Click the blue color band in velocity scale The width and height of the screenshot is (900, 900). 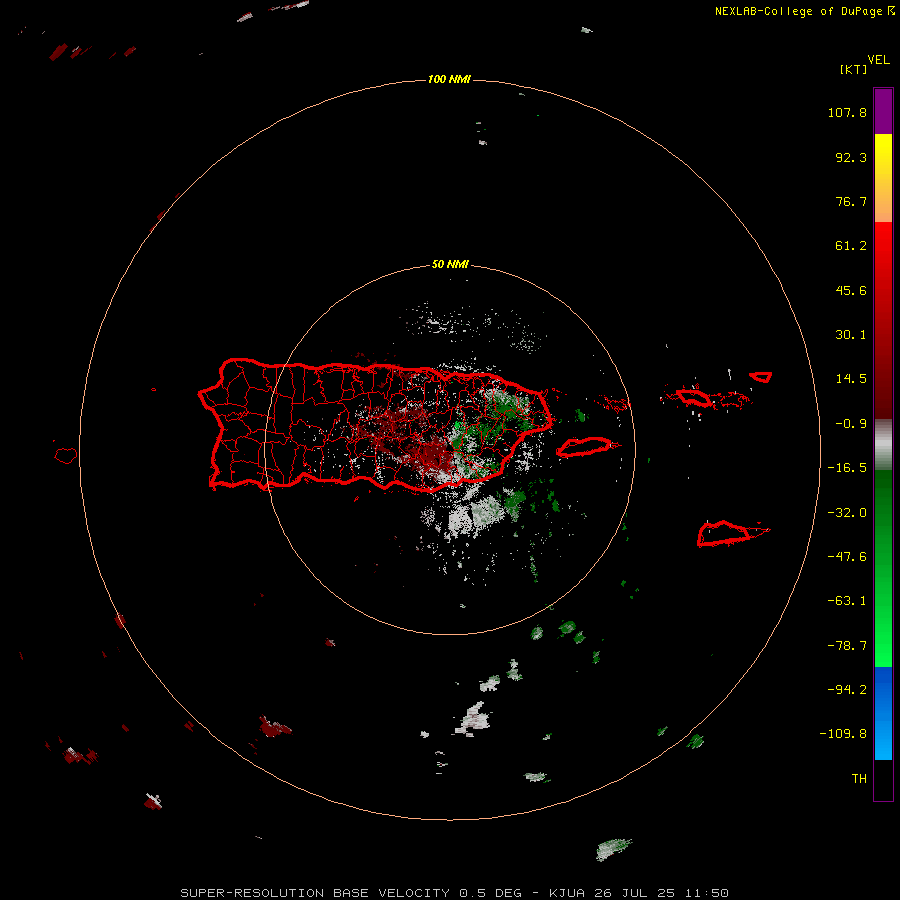(x=883, y=713)
